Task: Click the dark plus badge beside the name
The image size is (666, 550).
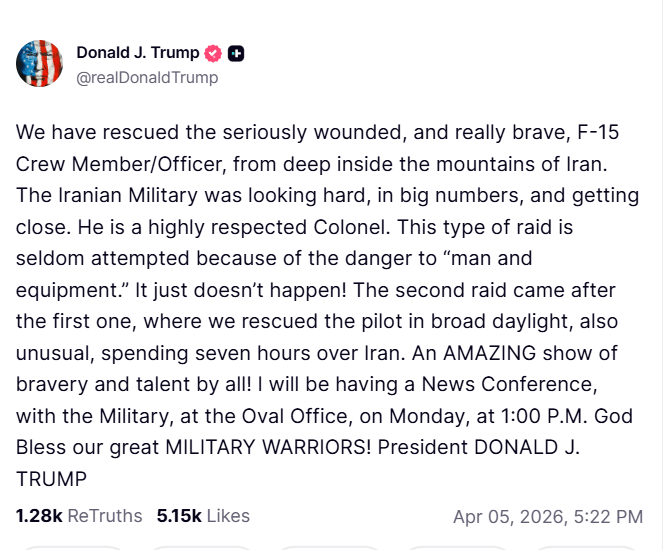Action: [236, 54]
